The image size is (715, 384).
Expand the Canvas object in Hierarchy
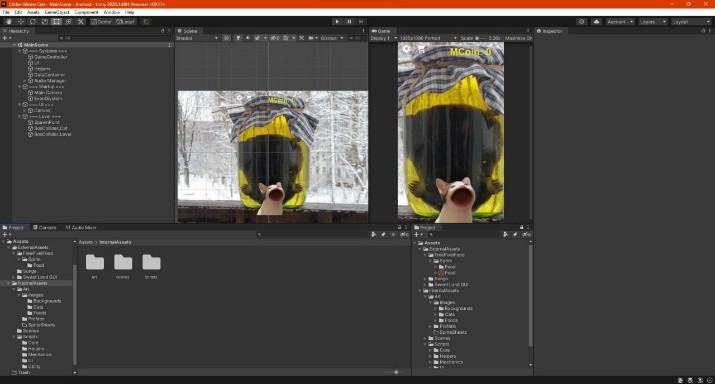coord(25,110)
